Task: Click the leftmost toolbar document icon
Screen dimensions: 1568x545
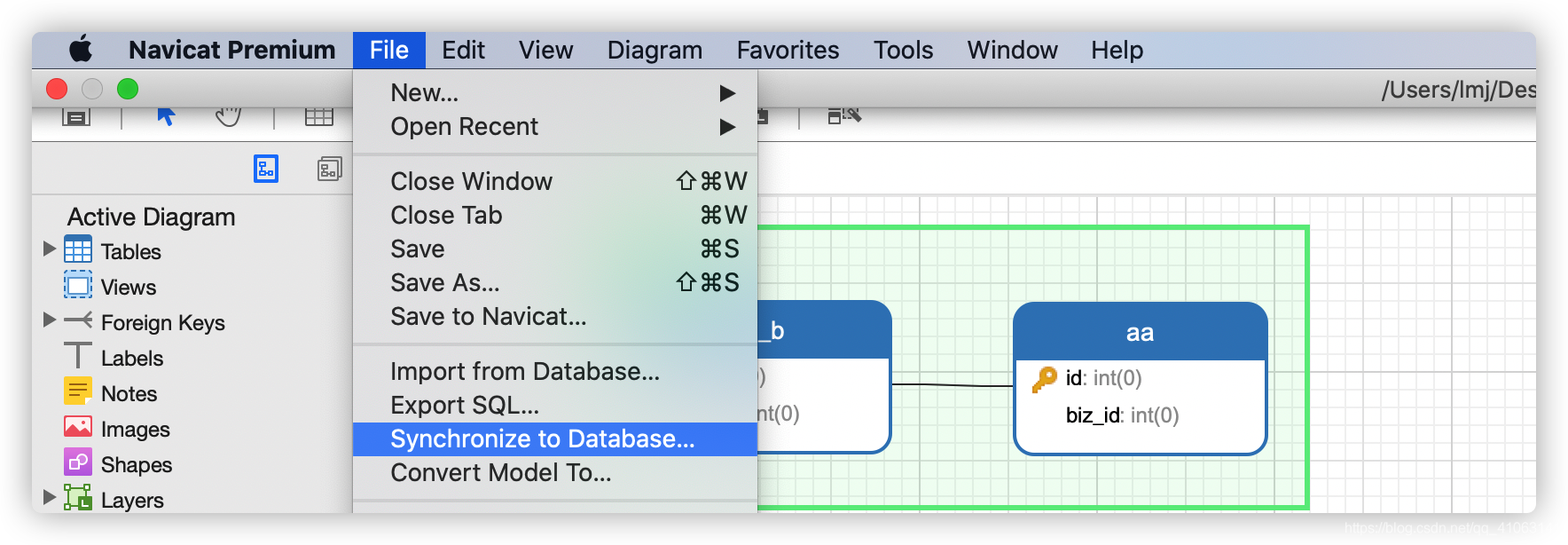Action: pos(76,116)
